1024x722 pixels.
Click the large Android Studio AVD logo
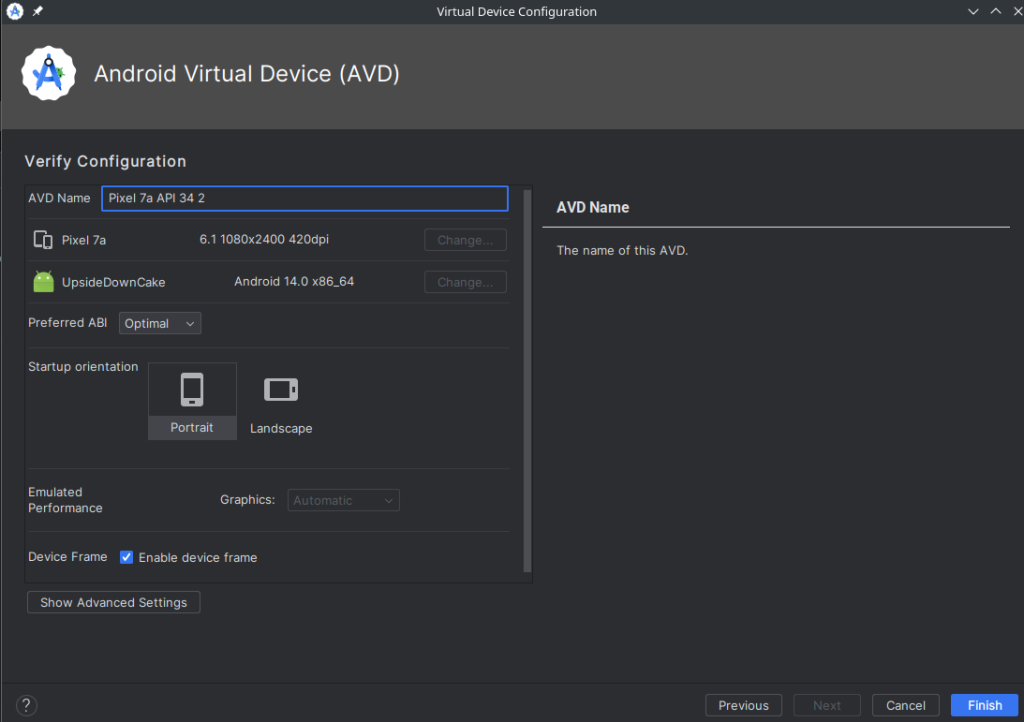click(48, 74)
